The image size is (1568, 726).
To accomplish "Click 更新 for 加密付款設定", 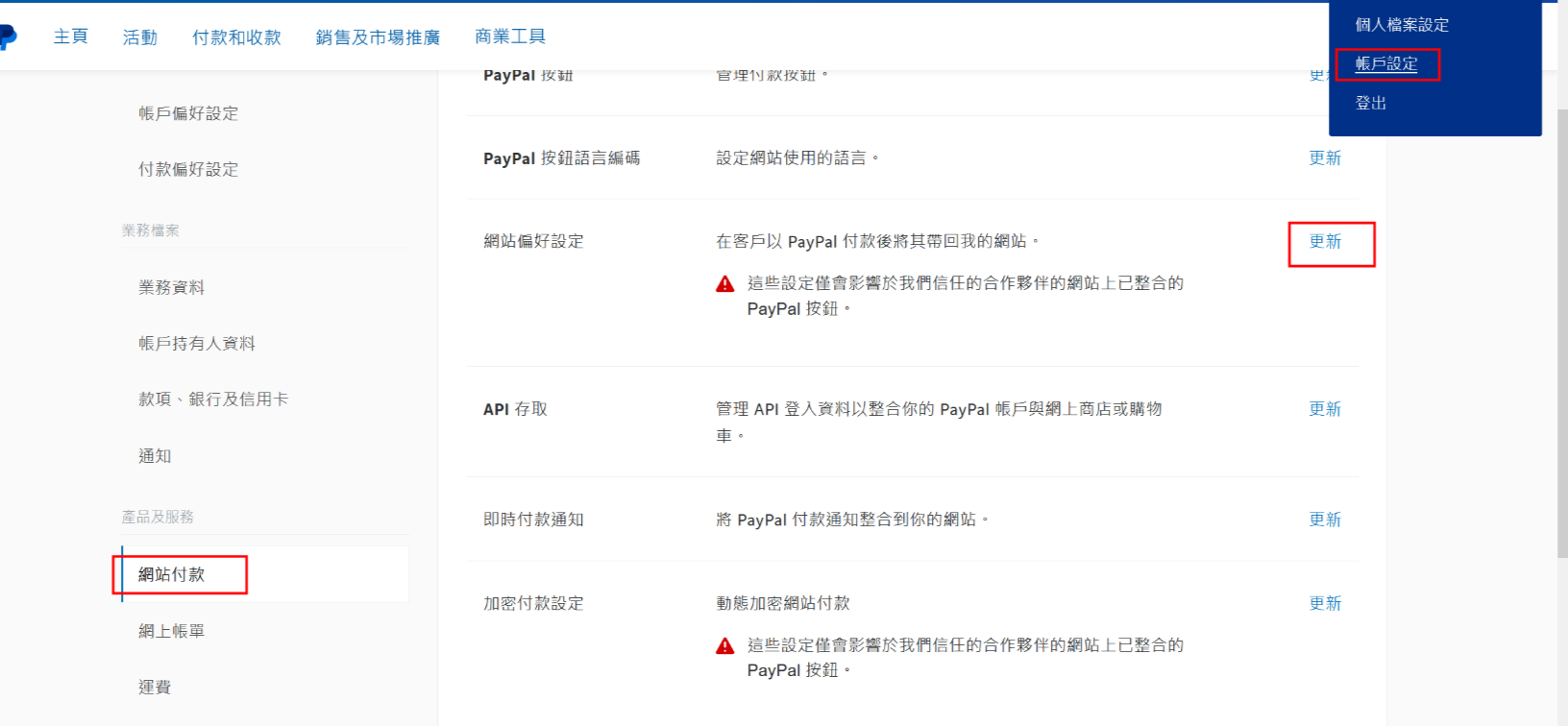I will pyautogui.click(x=1325, y=603).
